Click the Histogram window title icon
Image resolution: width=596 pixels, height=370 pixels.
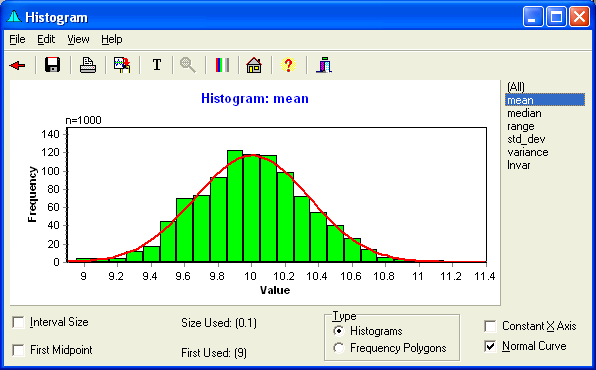click(x=14, y=17)
